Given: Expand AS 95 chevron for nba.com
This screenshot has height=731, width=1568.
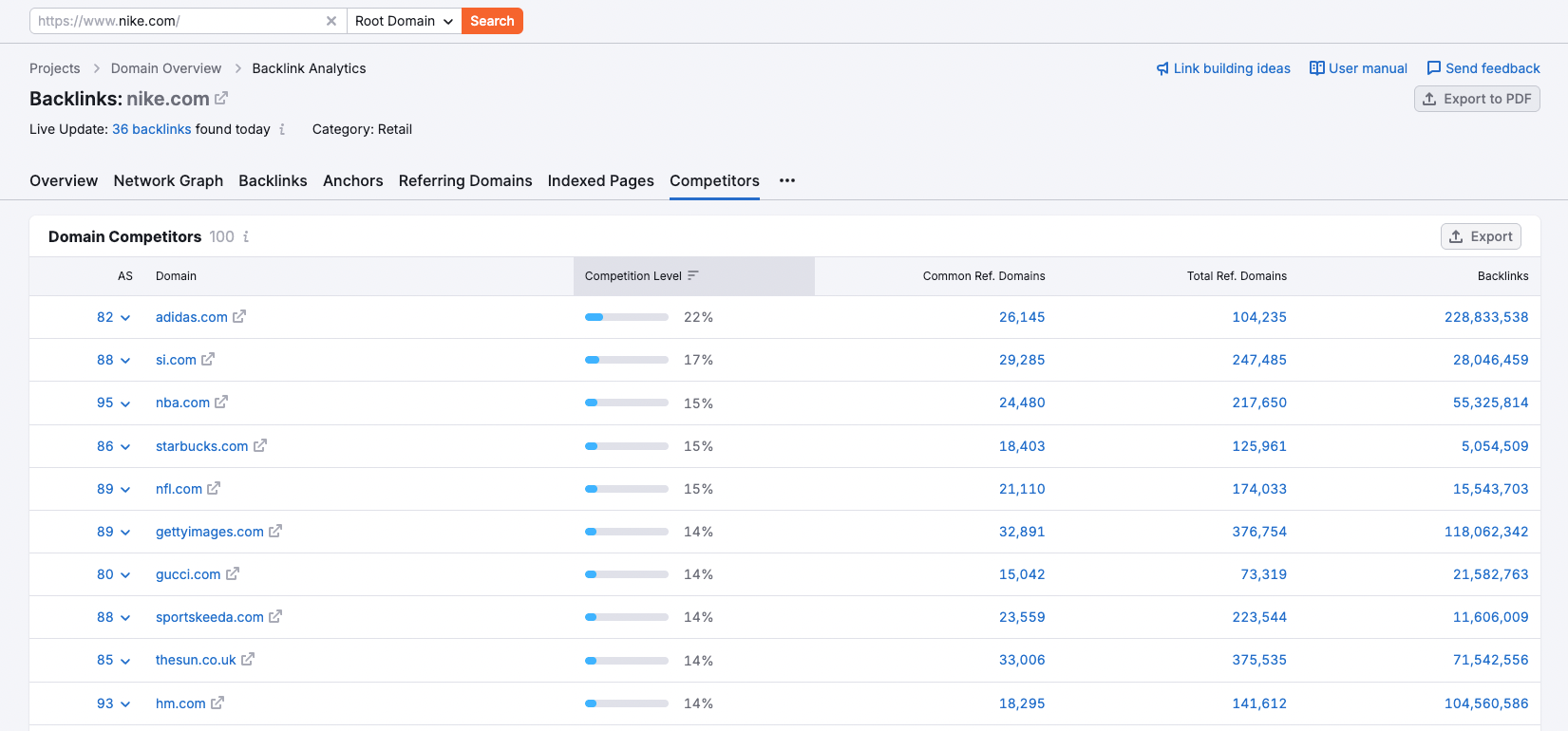Looking at the screenshot, I should 125,403.
